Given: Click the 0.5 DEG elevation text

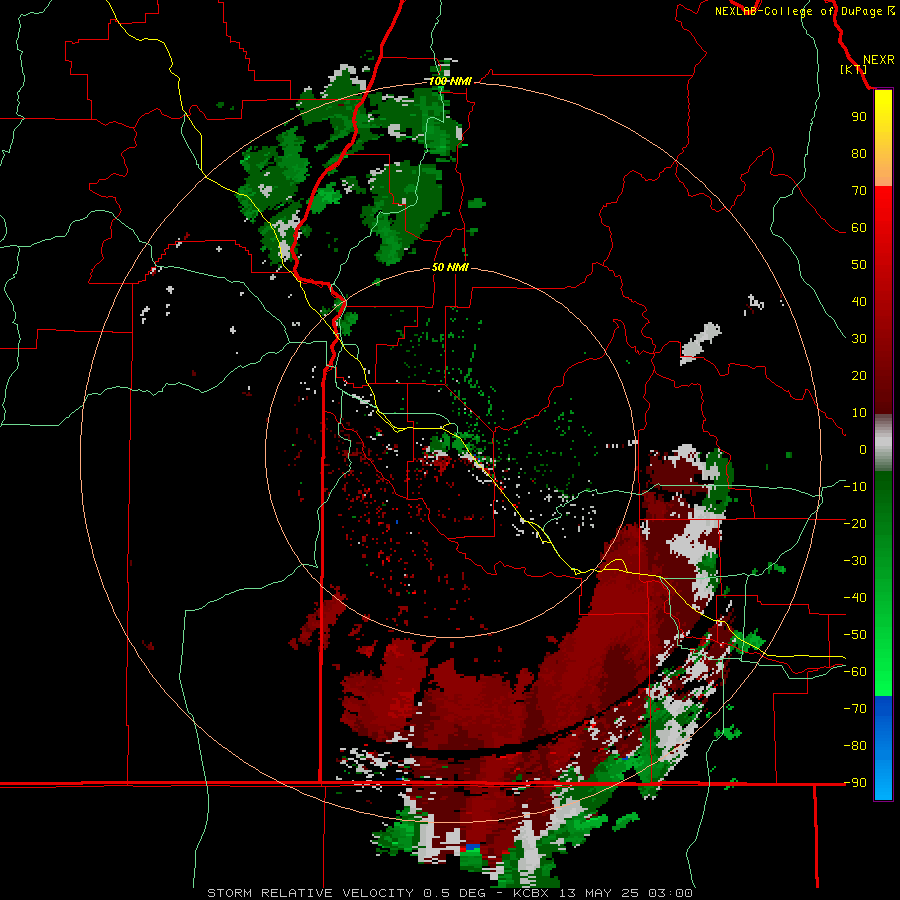Looking at the screenshot, I should point(454,893).
